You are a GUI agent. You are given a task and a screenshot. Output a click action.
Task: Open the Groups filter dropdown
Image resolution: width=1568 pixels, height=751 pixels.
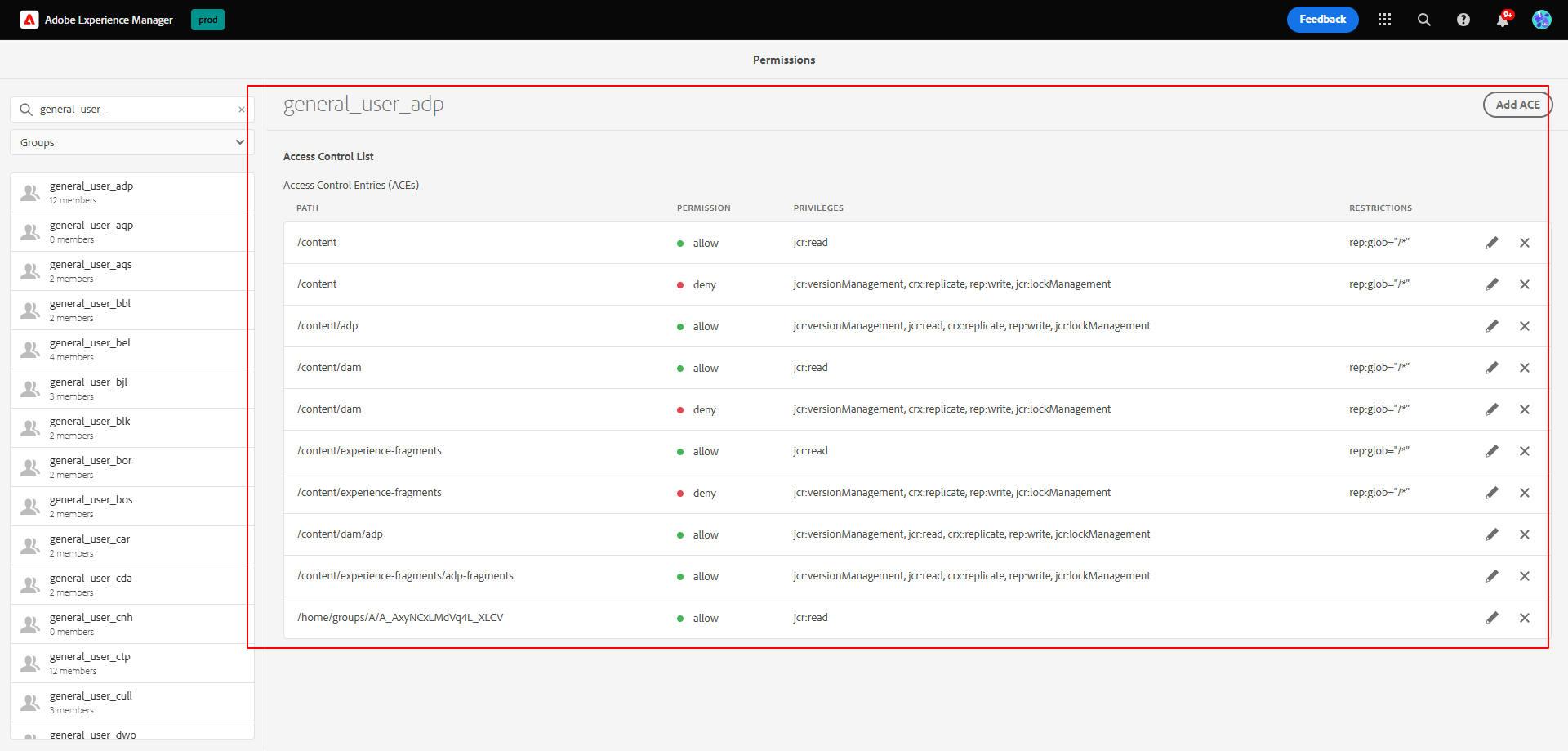[x=130, y=142]
